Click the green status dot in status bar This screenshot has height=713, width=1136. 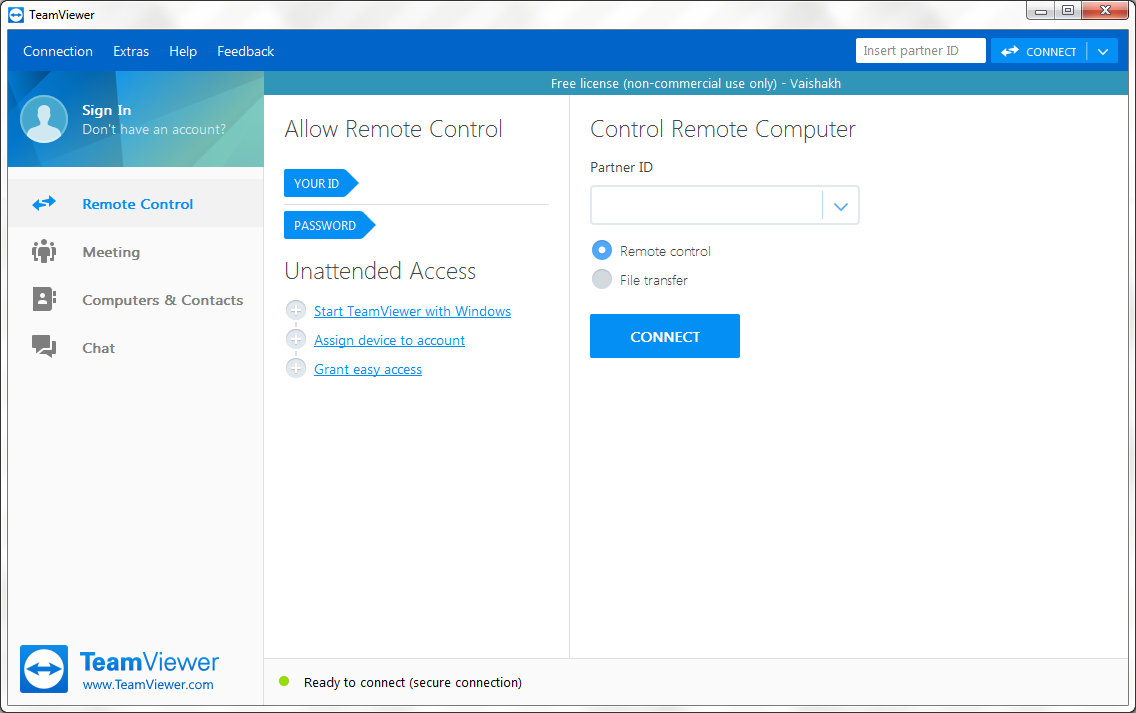click(285, 682)
